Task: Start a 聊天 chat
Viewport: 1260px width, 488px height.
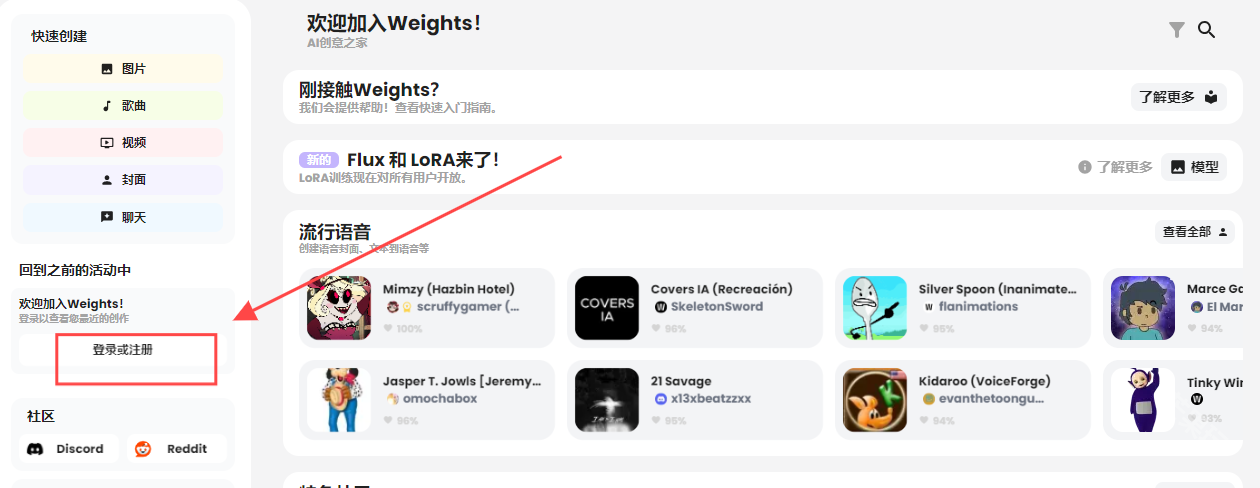Action: pos(123,217)
